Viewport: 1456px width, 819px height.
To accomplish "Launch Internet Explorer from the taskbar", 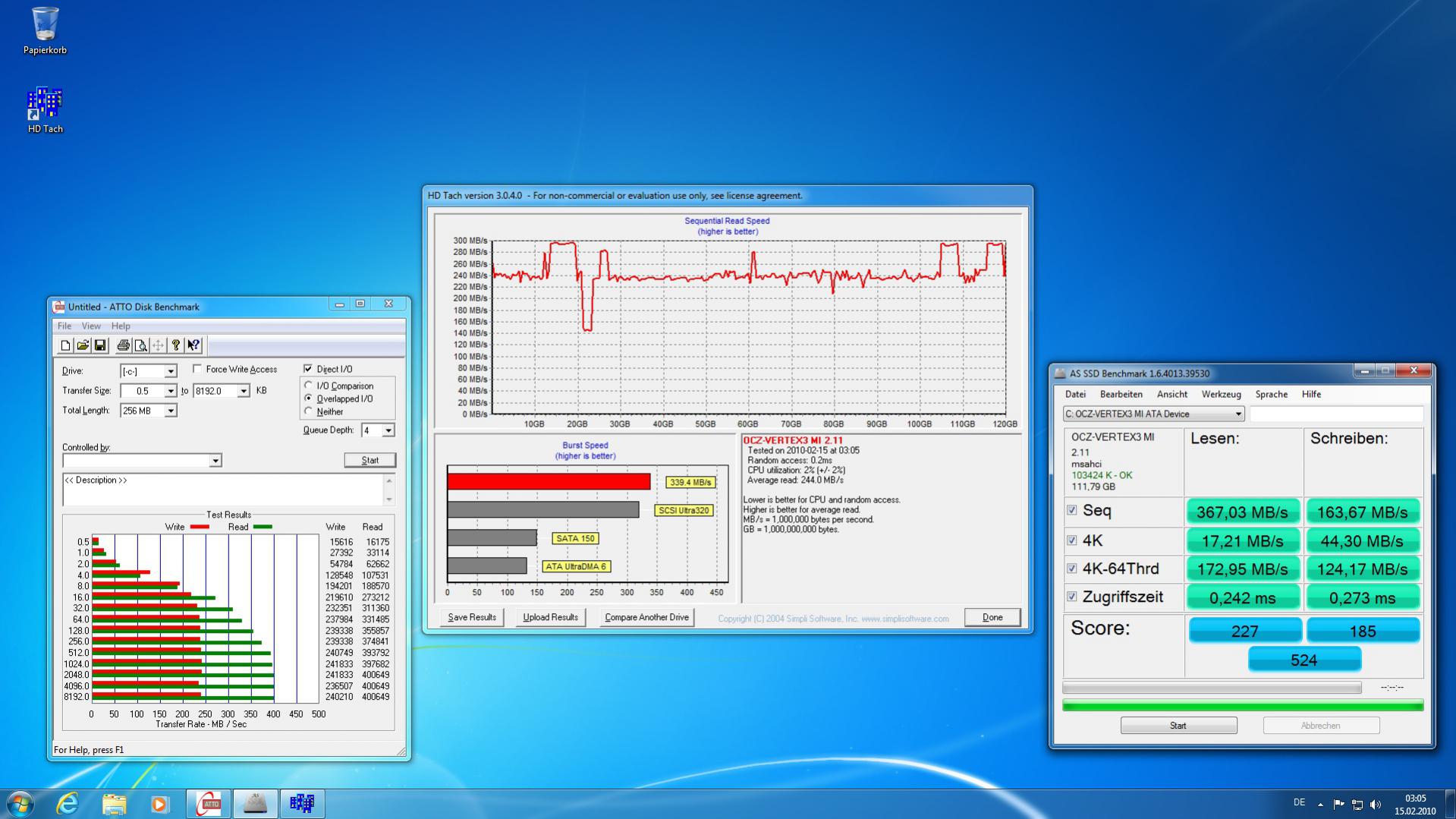I will pyautogui.click(x=68, y=803).
